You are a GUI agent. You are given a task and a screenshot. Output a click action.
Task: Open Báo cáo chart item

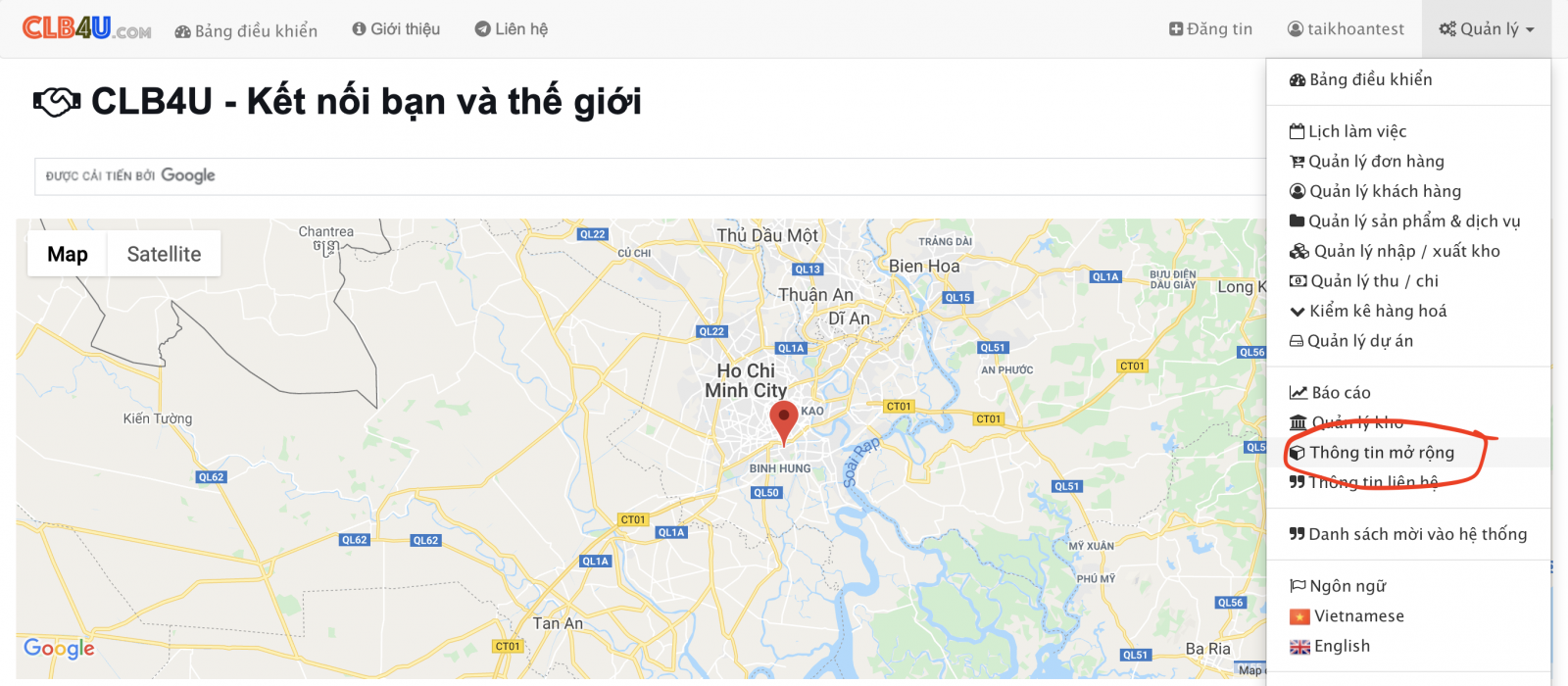pos(1330,393)
